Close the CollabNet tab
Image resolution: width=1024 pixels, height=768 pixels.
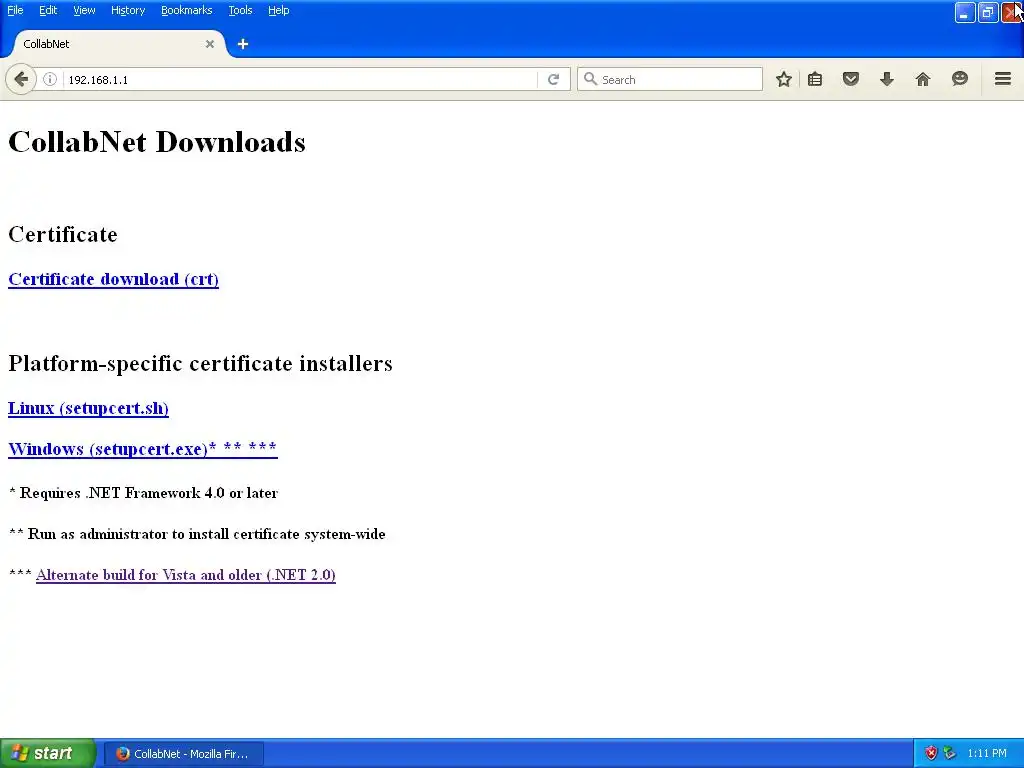210,44
